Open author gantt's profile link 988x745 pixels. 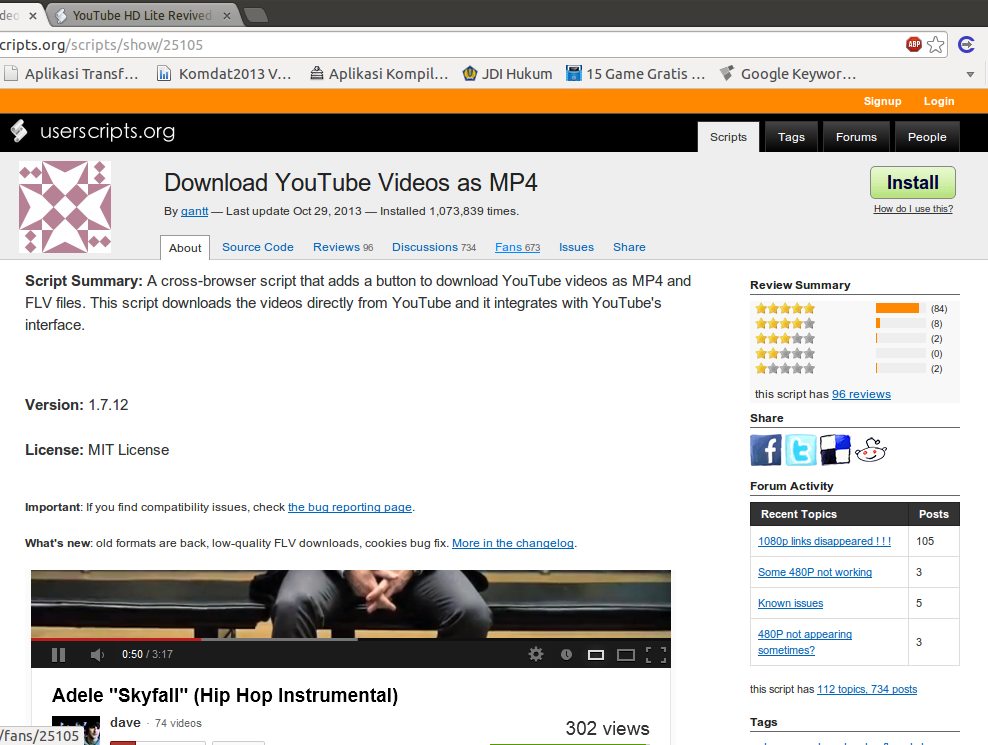(194, 211)
